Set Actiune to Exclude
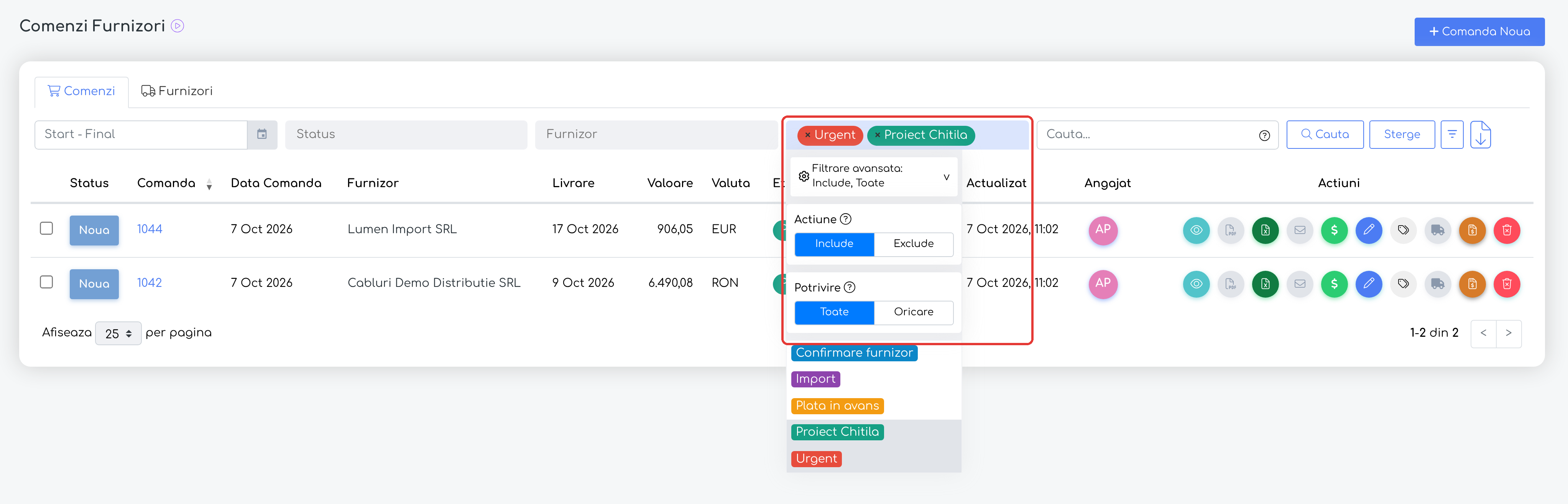This screenshot has width=1568, height=504. click(x=913, y=244)
